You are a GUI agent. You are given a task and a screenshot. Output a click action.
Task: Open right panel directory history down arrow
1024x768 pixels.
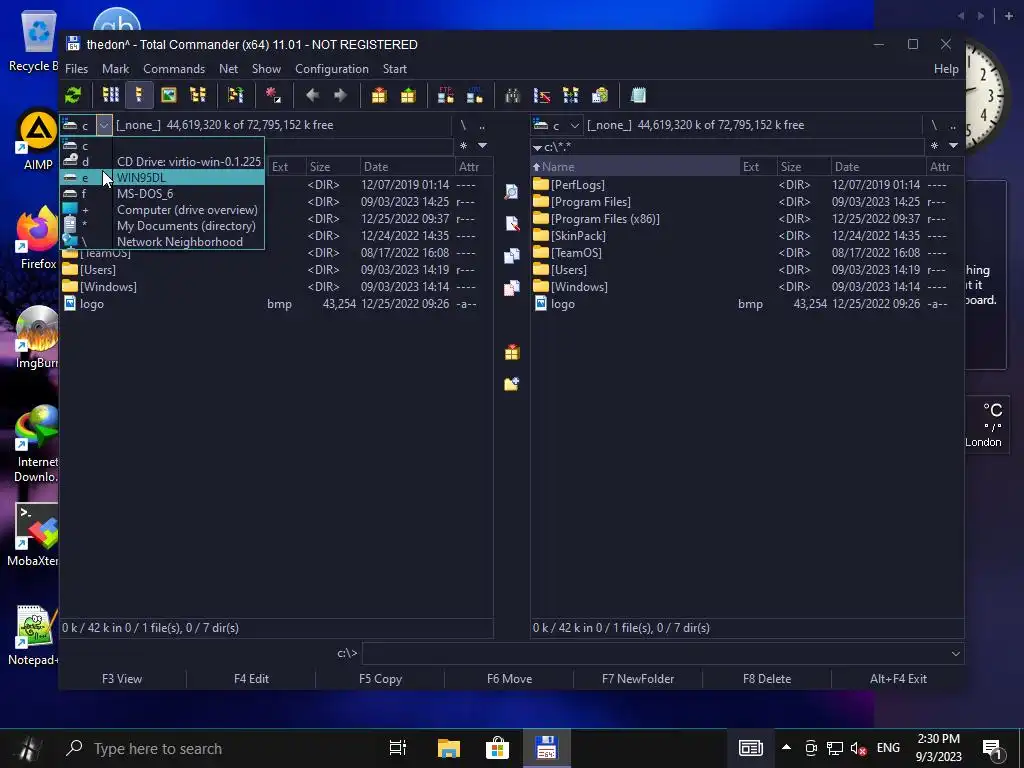click(x=953, y=146)
